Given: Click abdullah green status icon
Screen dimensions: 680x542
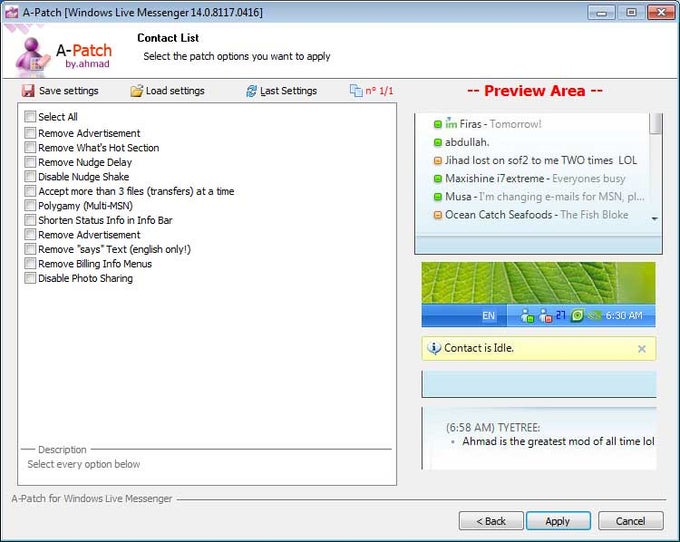Looking at the screenshot, I should 438,142.
